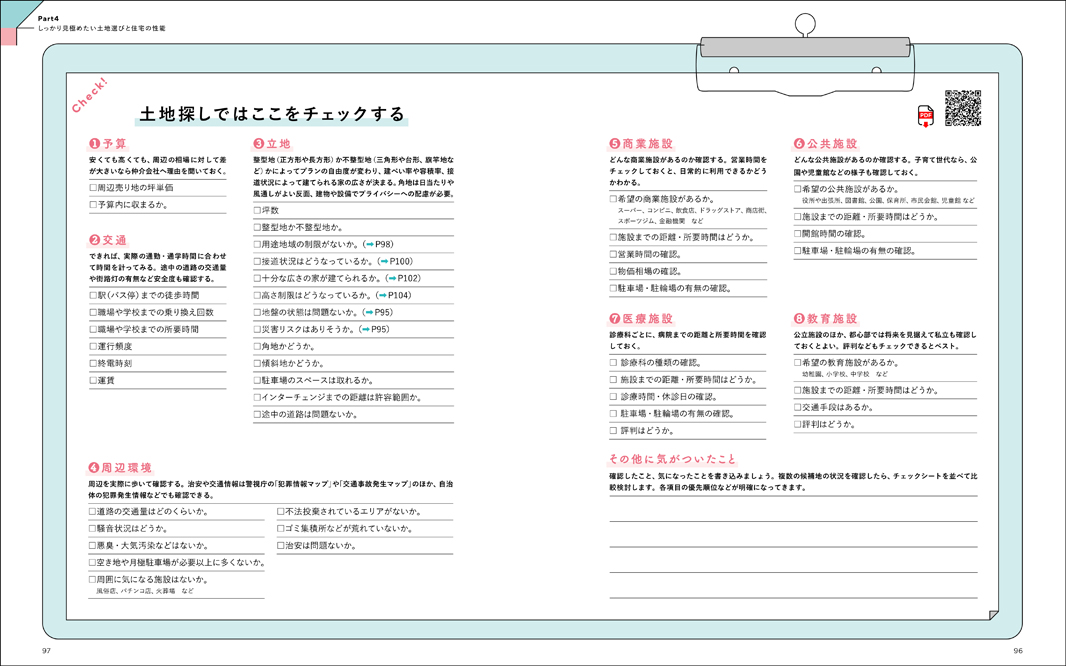Click the 土地探しではここをチェックする title

pos(272,114)
